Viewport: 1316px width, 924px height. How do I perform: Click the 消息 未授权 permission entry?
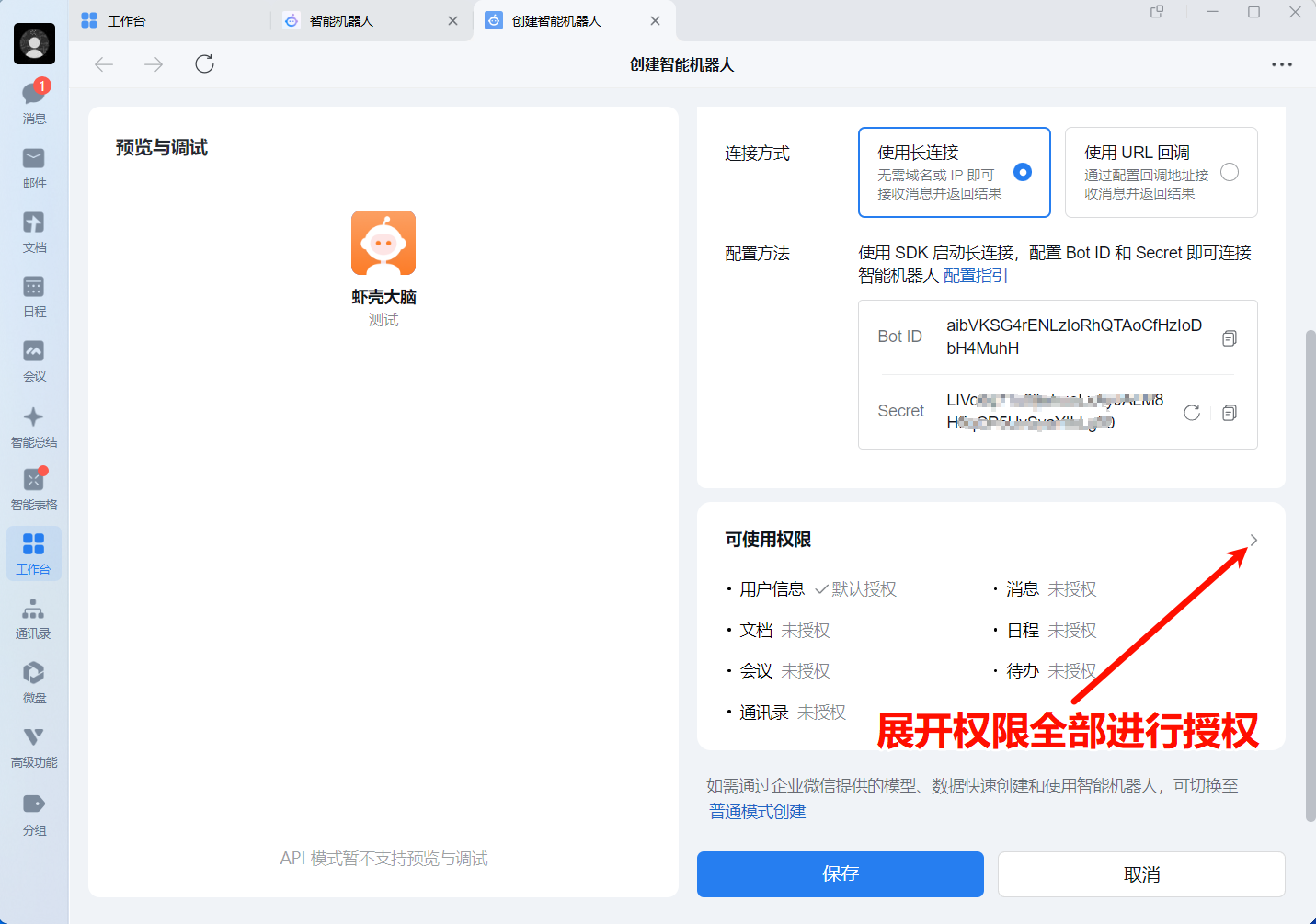pos(1046,589)
